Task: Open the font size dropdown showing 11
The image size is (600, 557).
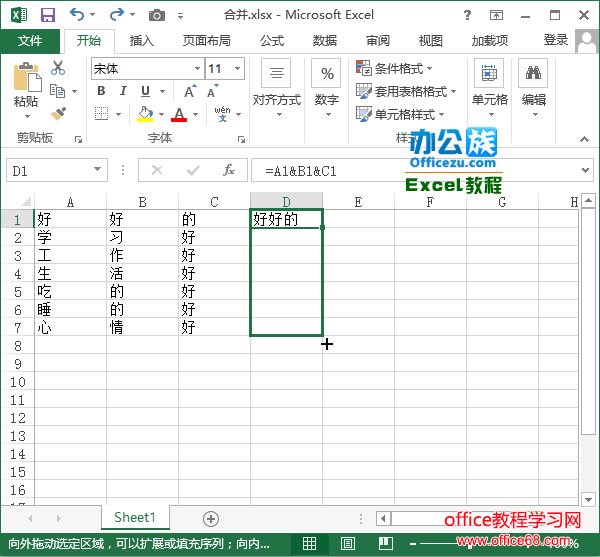Action: (x=237, y=68)
